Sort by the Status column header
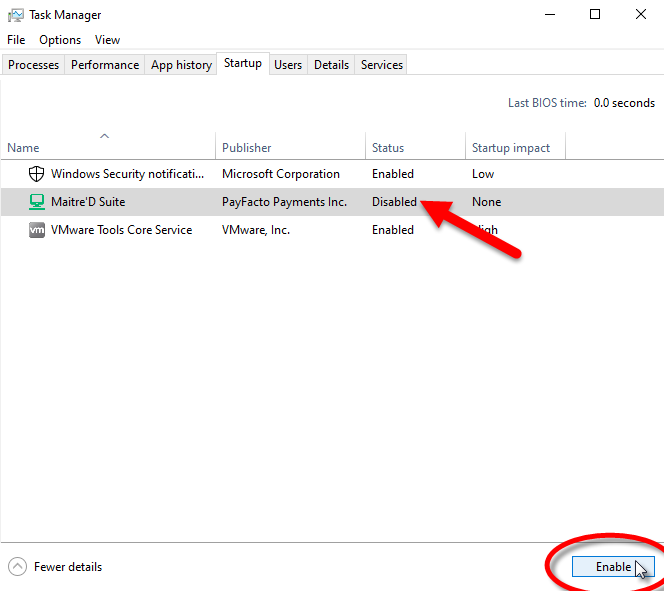This screenshot has height=591, width=664. 388,148
